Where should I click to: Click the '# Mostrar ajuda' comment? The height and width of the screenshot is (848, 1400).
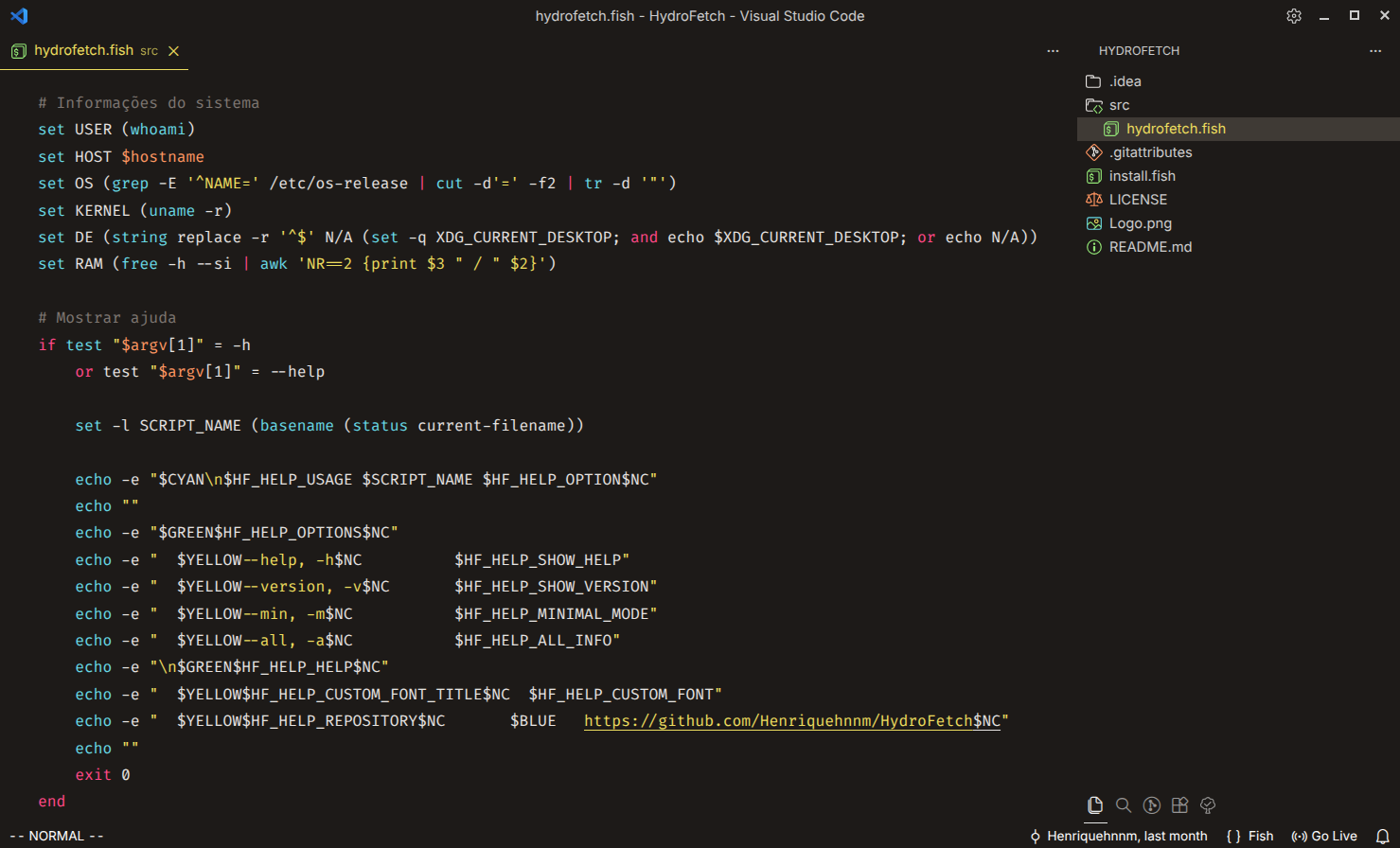click(x=107, y=318)
